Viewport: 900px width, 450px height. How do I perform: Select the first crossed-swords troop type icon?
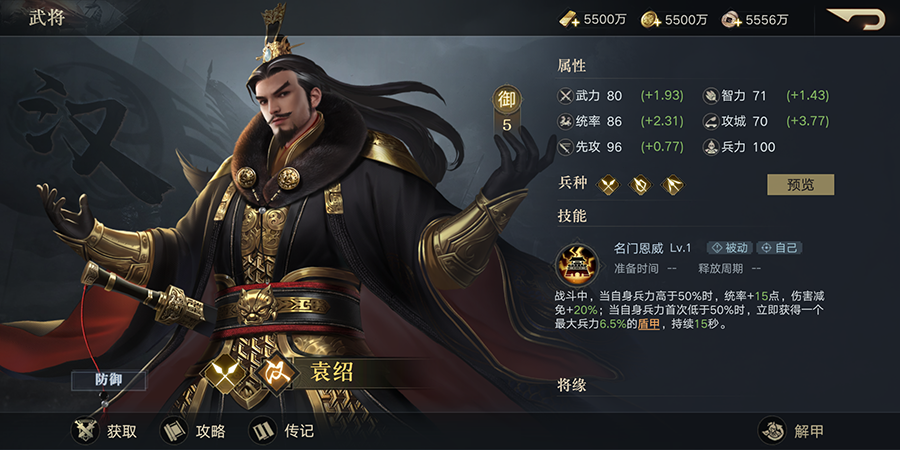point(608,184)
